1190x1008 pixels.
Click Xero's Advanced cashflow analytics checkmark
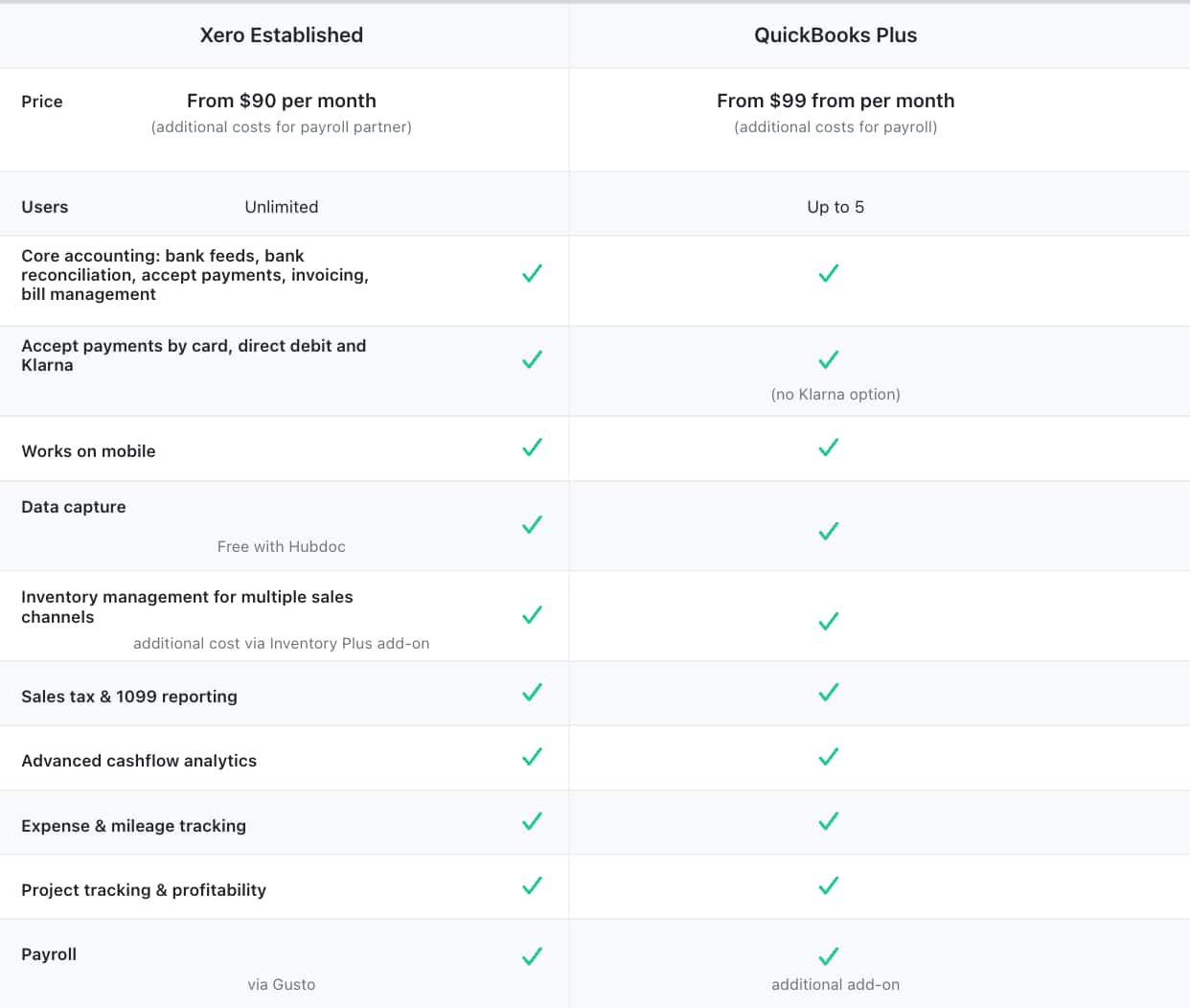[532, 757]
